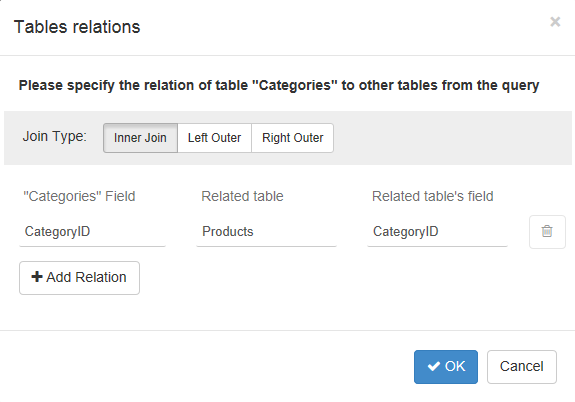The height and width of the screenshot is (402, 575).
Task: Click the bold instruction sentence text
Action: [x=279, y=85]
